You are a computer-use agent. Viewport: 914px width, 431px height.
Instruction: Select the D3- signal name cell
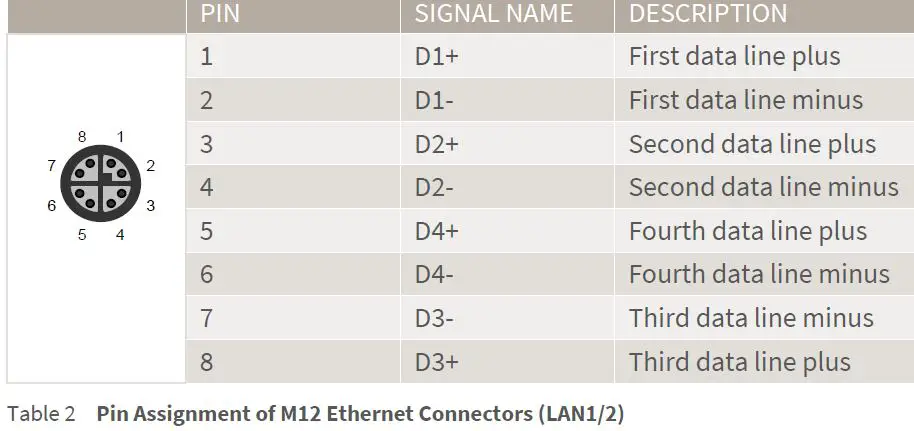click(435, 319)
